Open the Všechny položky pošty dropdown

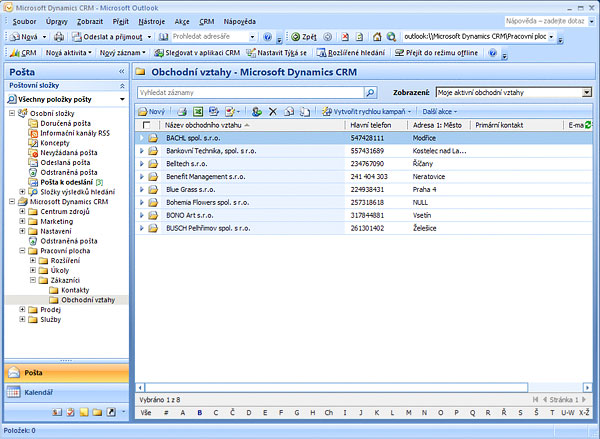[x=122, y=99]
